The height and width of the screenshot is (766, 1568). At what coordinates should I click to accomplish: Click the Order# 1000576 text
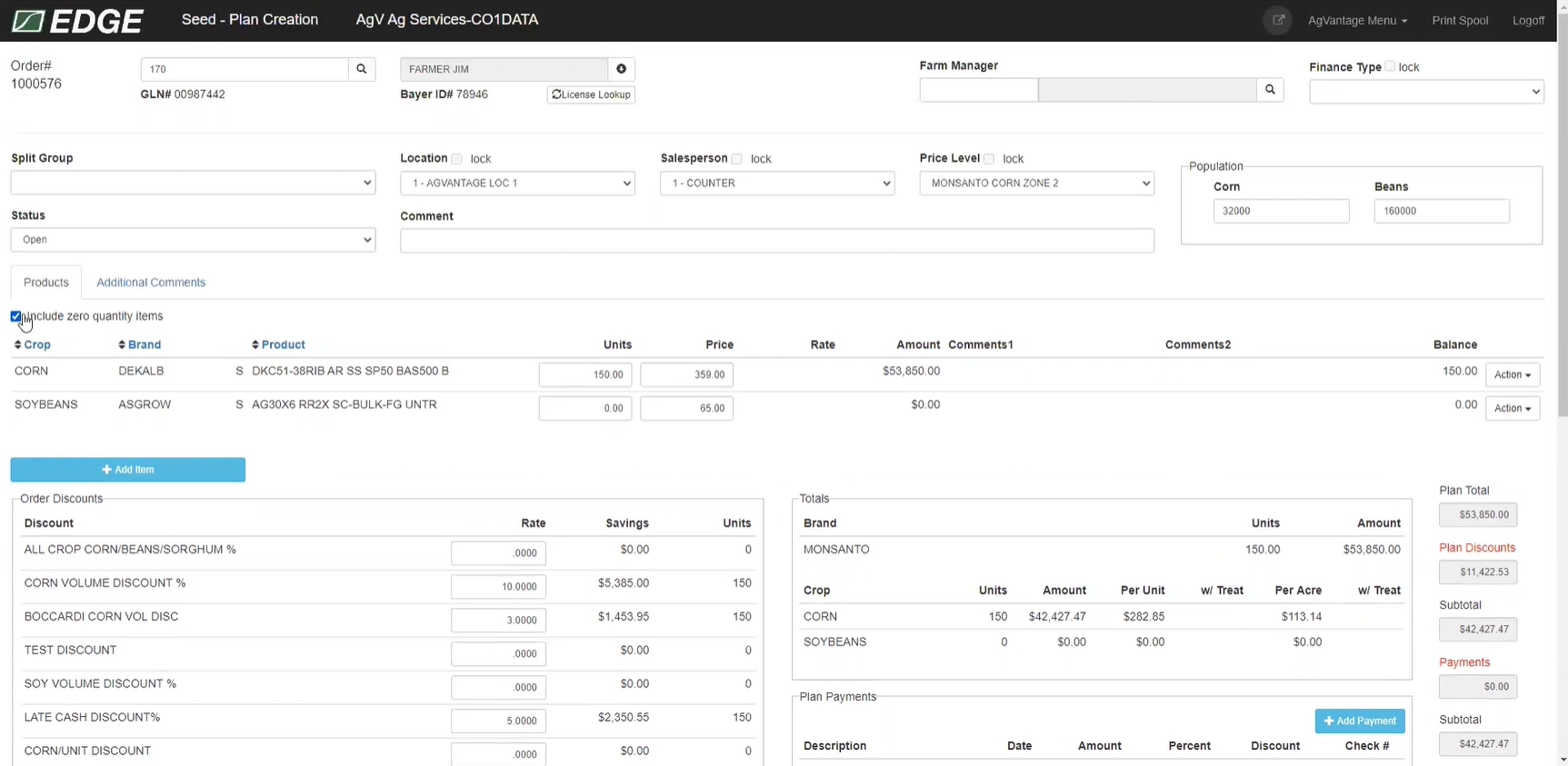click(x=36, y=75)
